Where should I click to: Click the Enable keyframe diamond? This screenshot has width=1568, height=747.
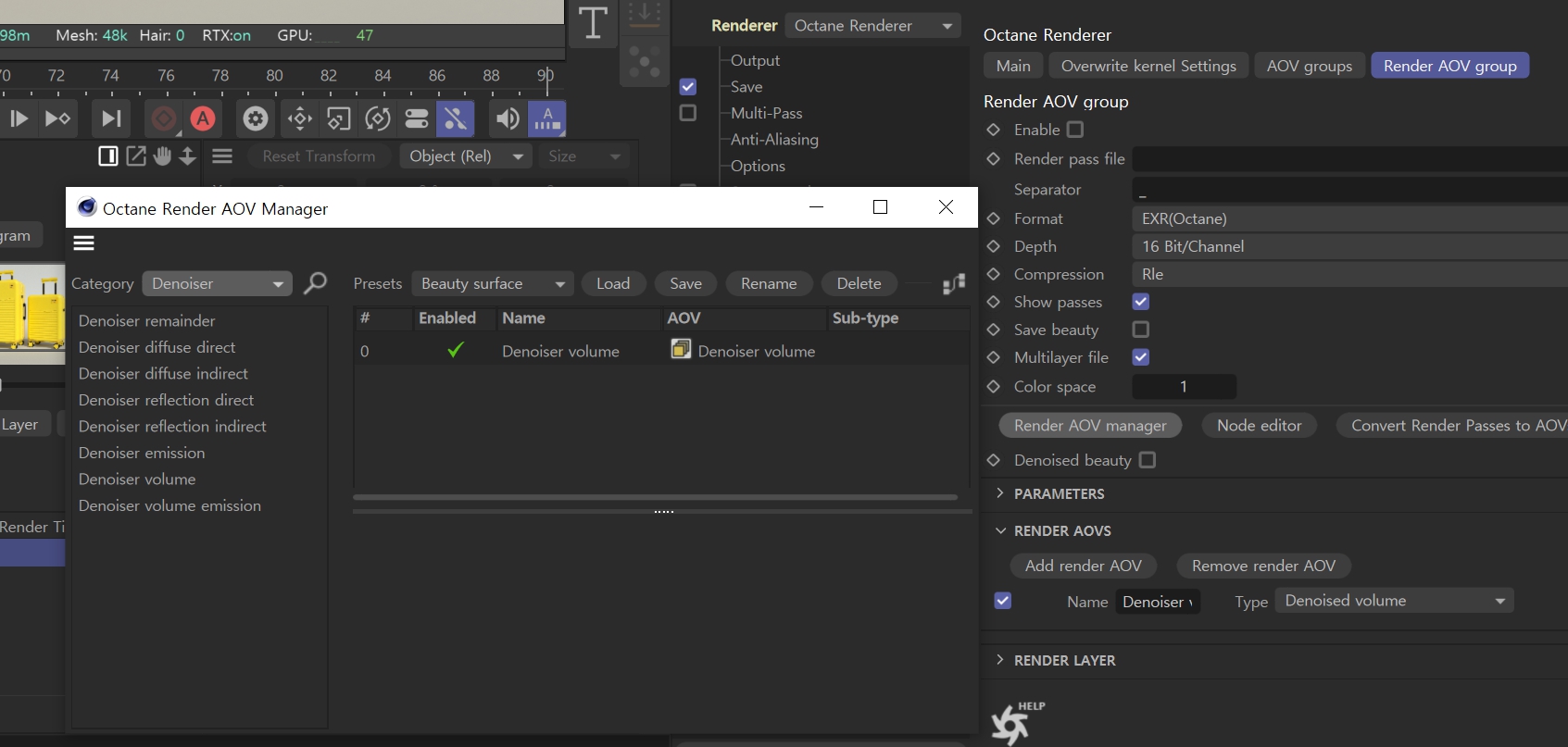pos(993,130)
